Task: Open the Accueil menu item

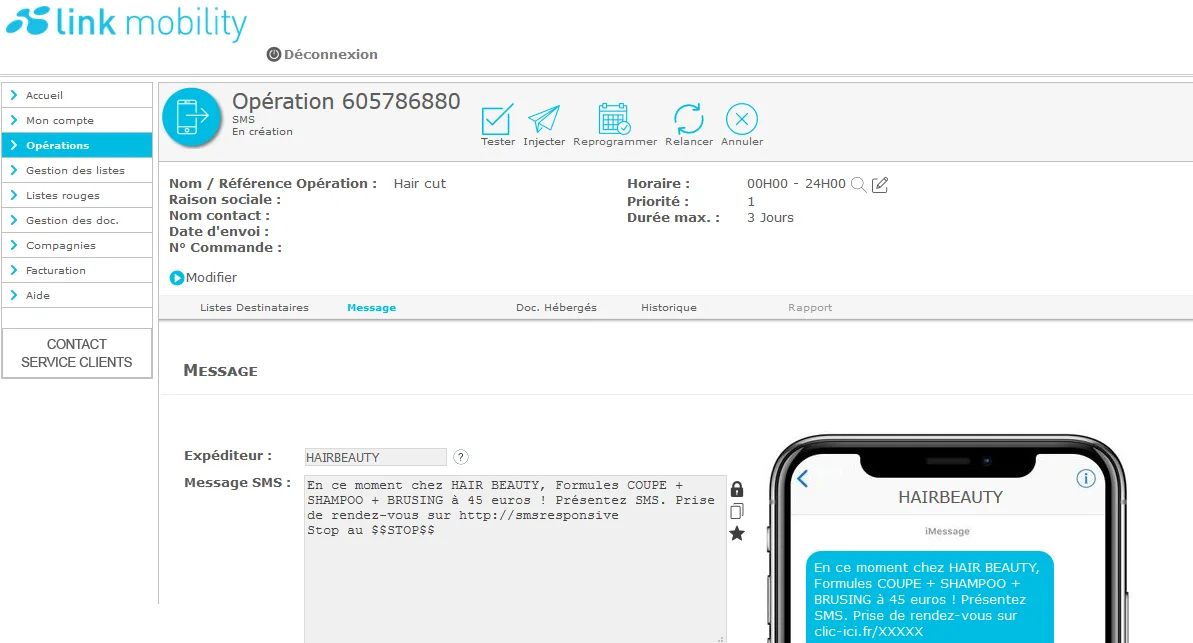Action: pos(77,95)
